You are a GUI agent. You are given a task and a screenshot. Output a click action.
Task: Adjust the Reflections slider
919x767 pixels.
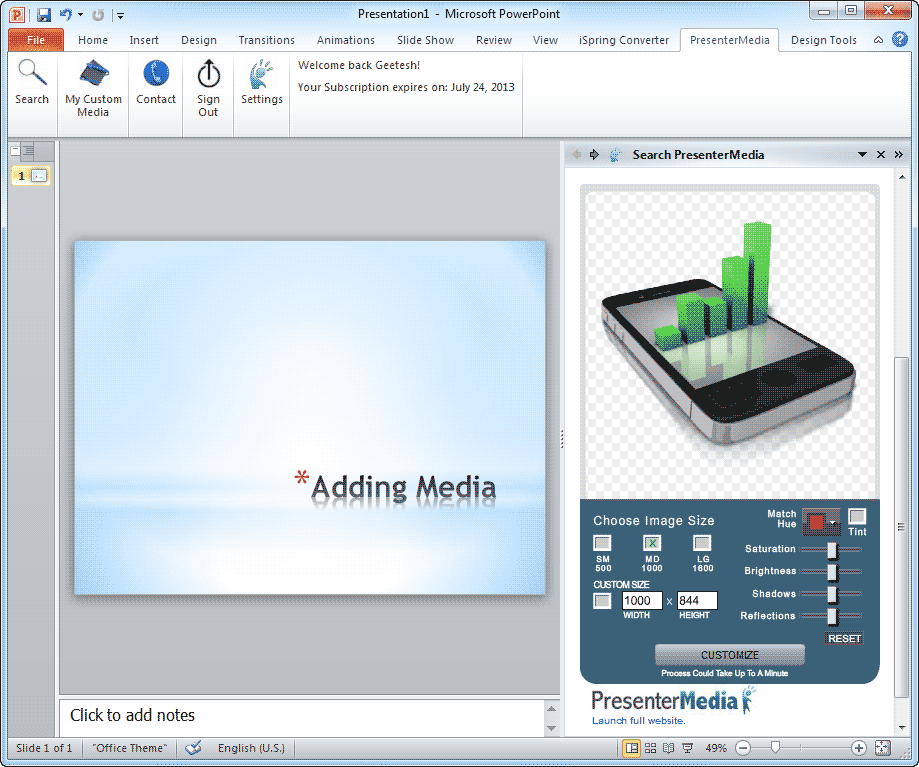point(832,616)
